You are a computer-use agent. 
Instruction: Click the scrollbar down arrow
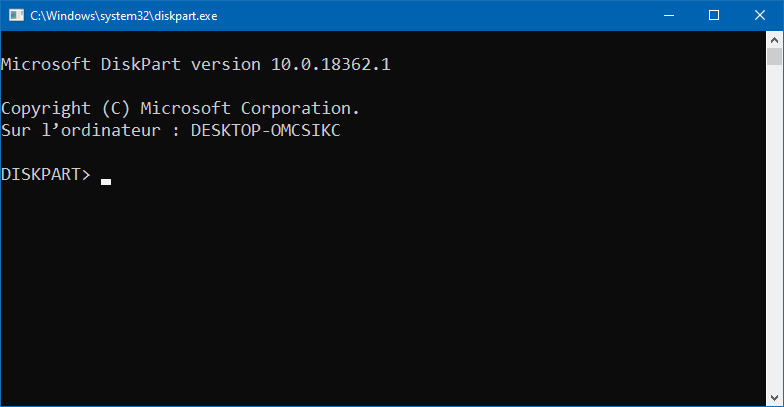(774, 398)
